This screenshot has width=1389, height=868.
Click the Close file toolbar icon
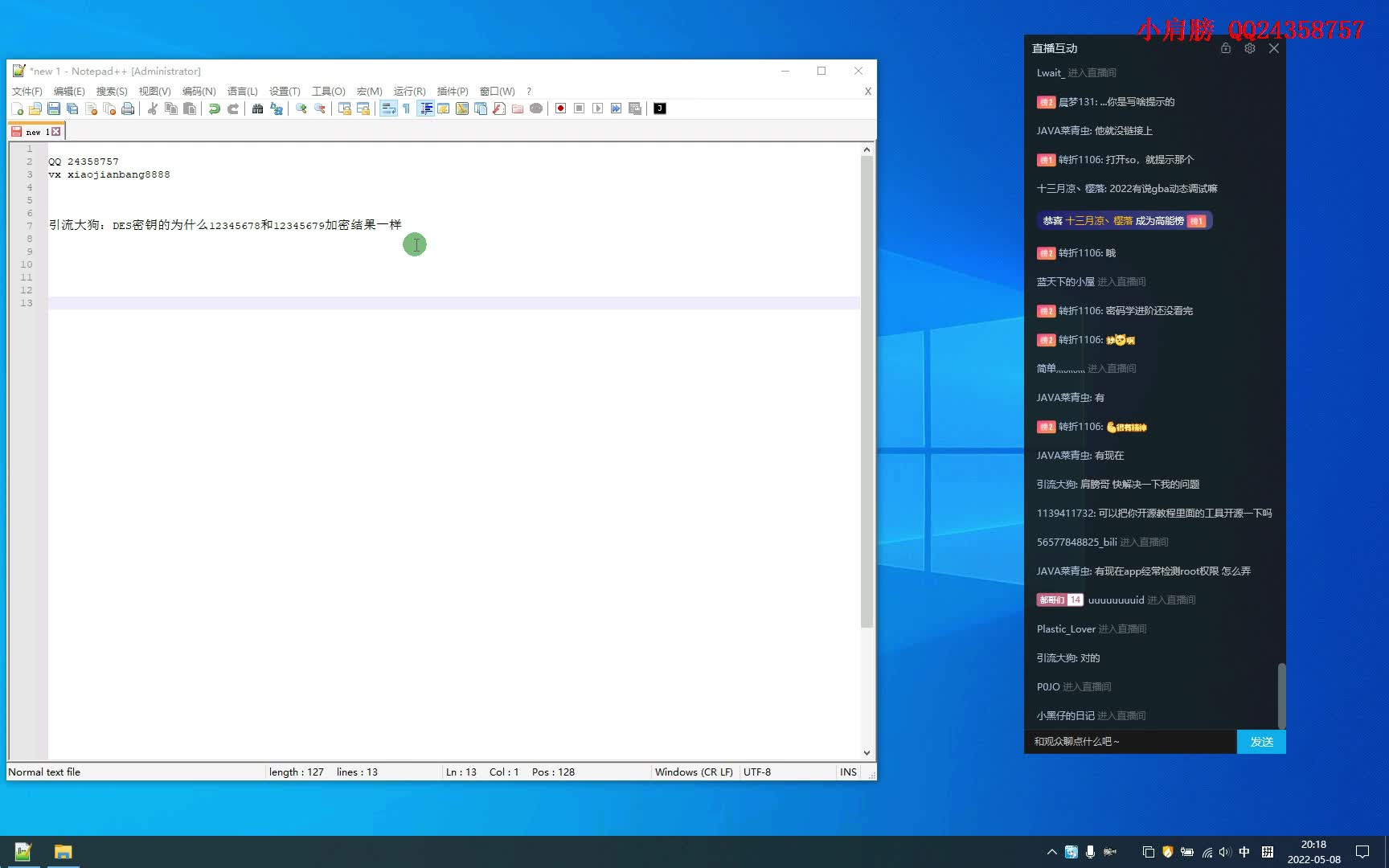pyautogui.click(x=91, y=108)
